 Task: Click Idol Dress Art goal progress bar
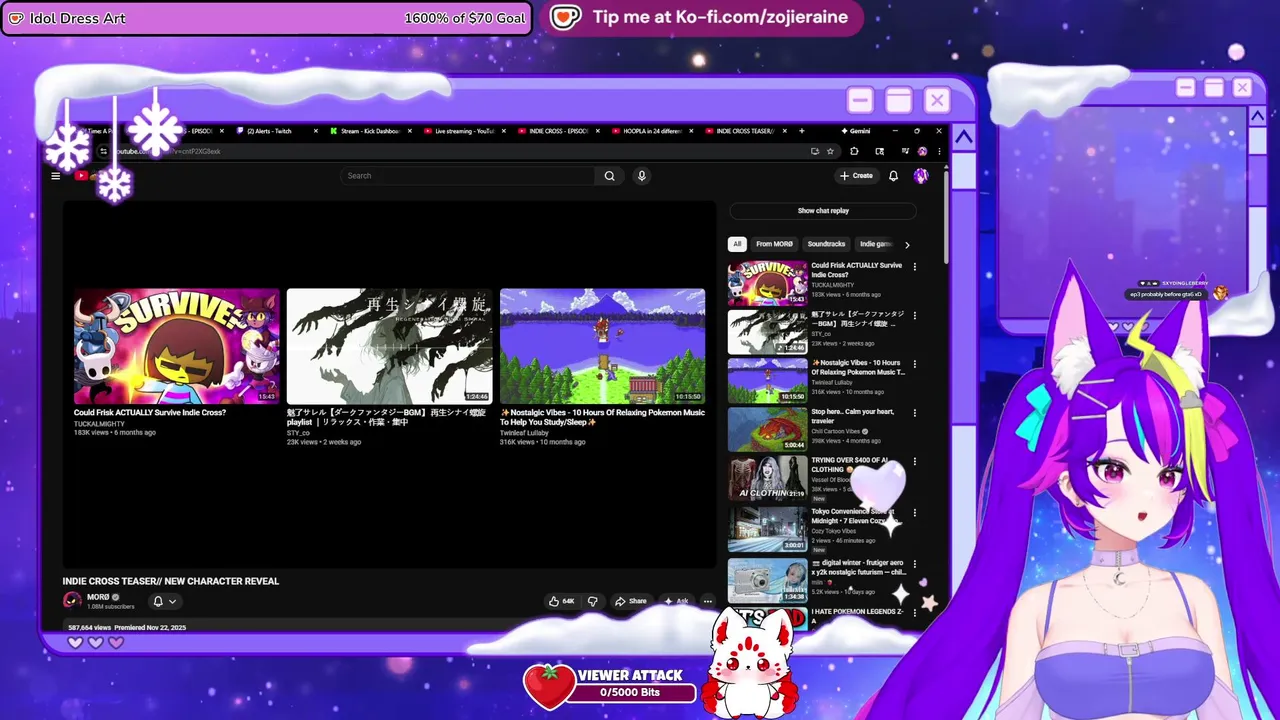266,18
